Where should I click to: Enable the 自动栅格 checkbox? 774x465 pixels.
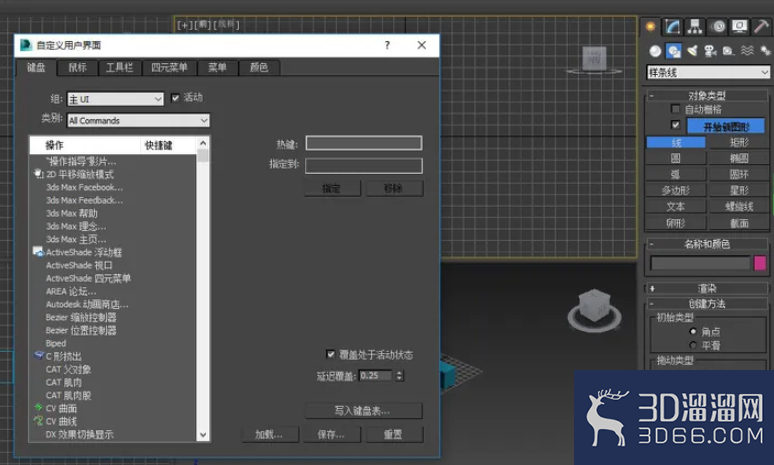675,109
